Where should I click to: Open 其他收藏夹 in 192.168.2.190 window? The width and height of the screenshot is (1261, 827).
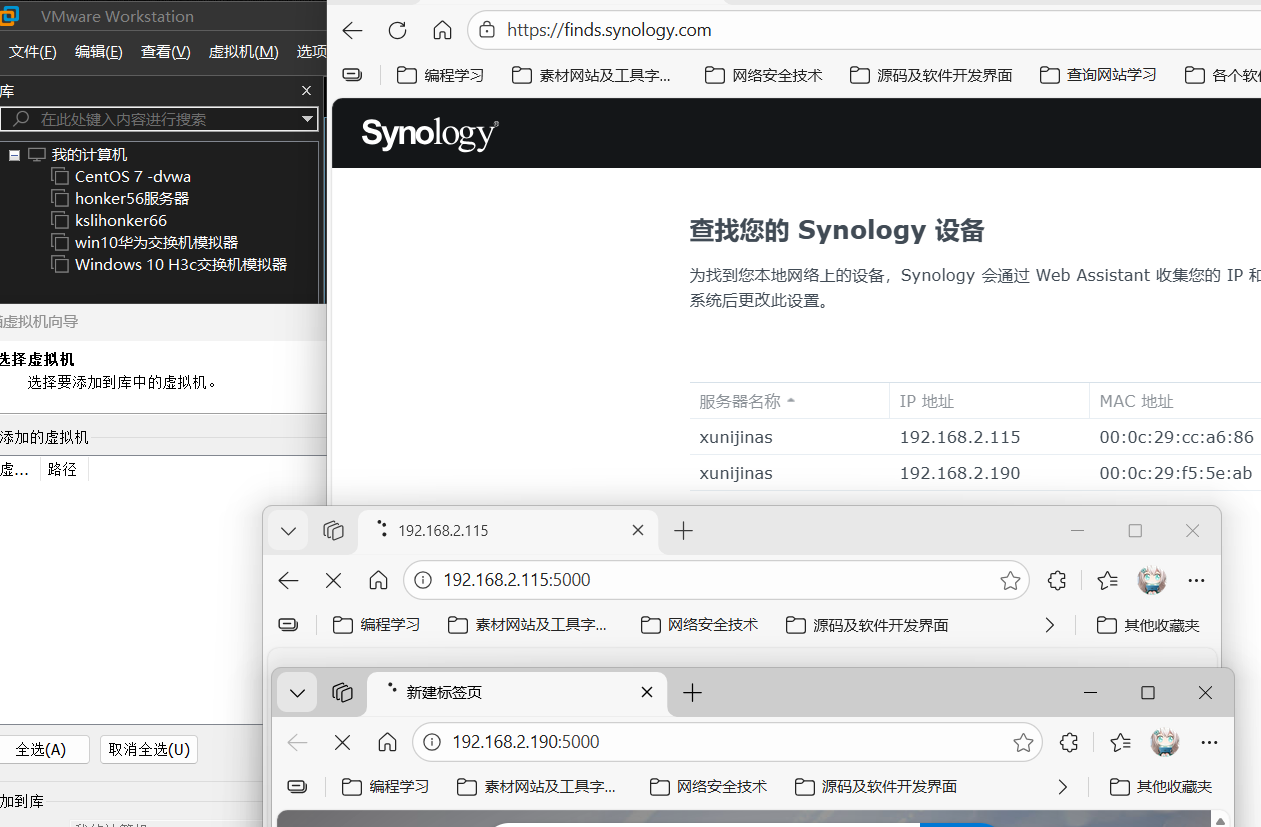[x=1161, y=787]
